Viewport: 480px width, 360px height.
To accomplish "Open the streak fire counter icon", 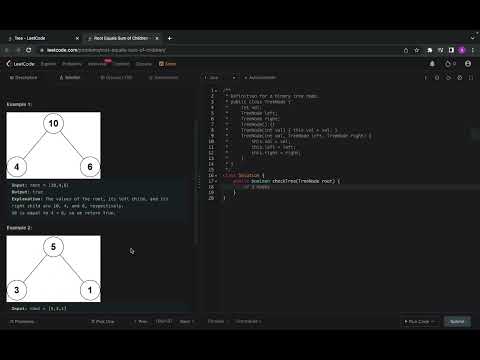I will pos(450,63).
